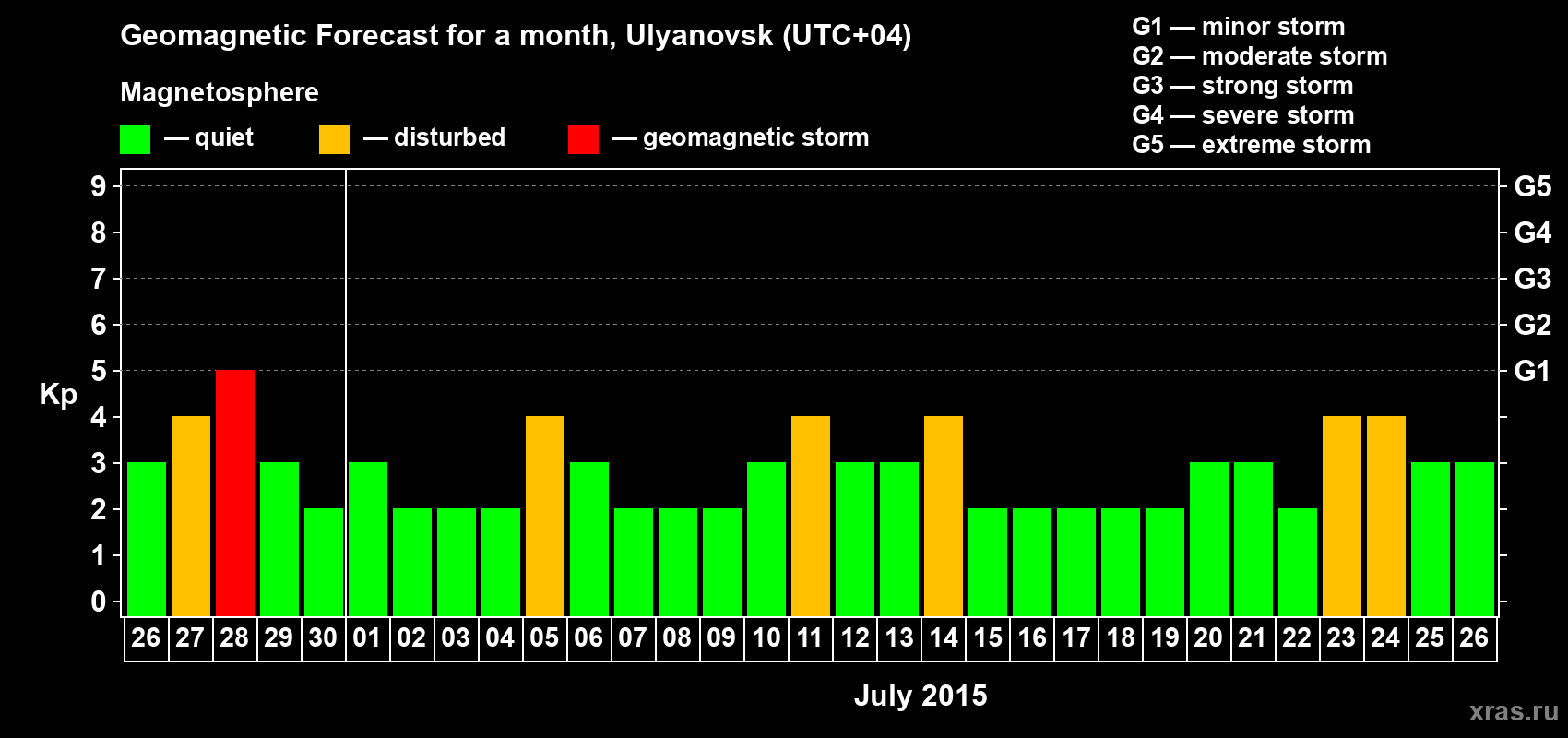Click the date label 05
This screenshot has width=1568, height=738.
point(544,638)
